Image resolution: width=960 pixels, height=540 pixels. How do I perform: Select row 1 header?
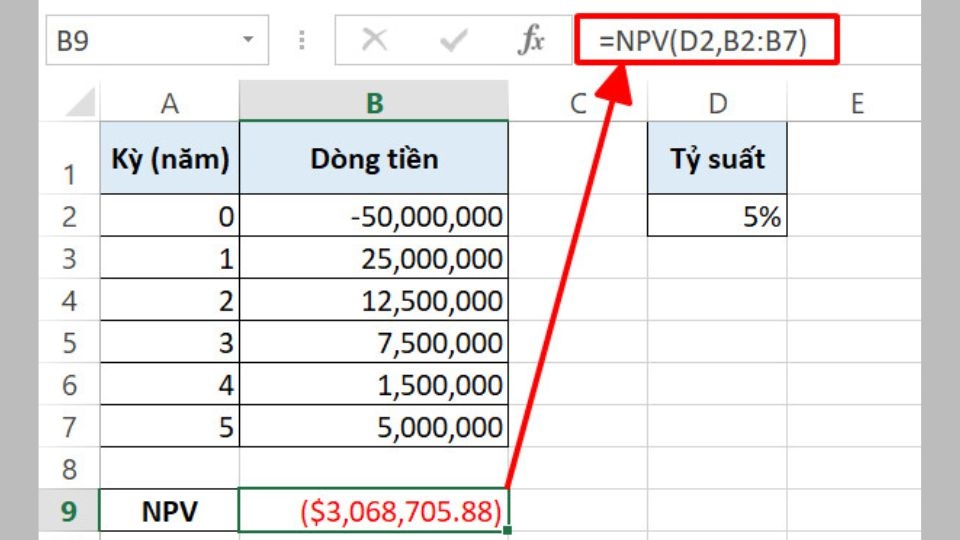(x=69, y=158)
